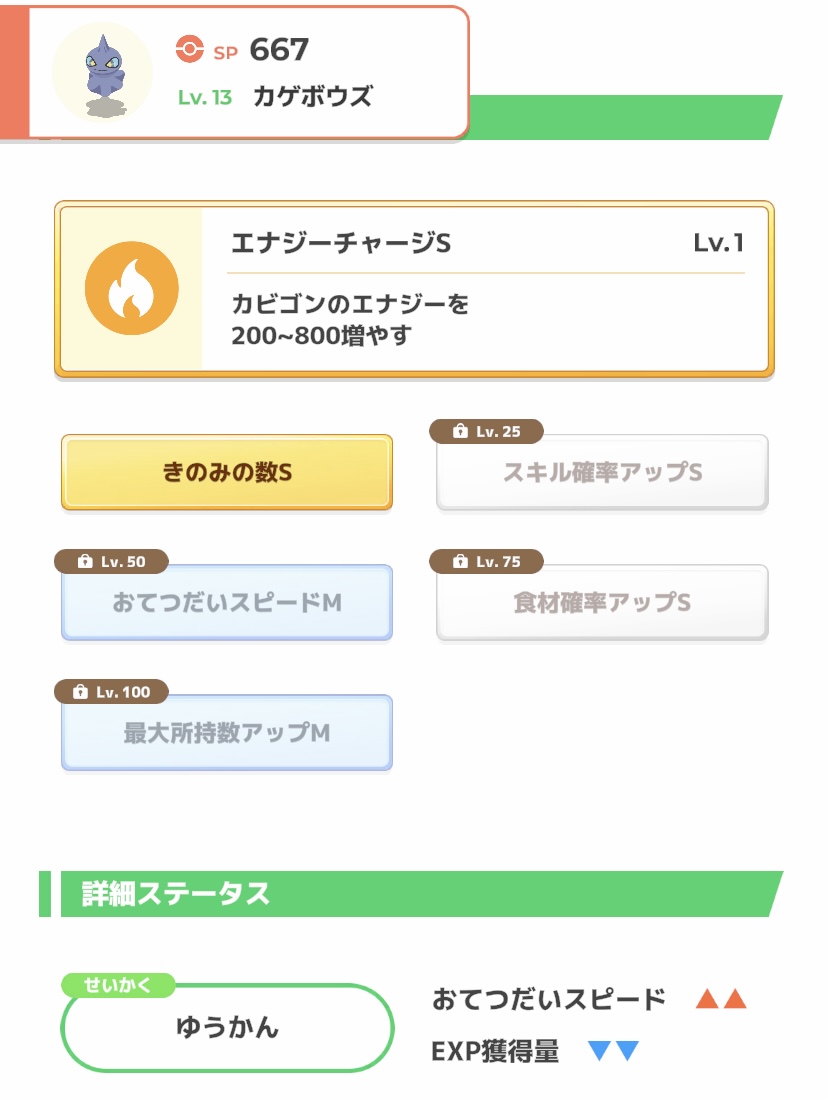Tap the SP 667 value
Screen dimensions: 828x1099
tap(279, 49)
